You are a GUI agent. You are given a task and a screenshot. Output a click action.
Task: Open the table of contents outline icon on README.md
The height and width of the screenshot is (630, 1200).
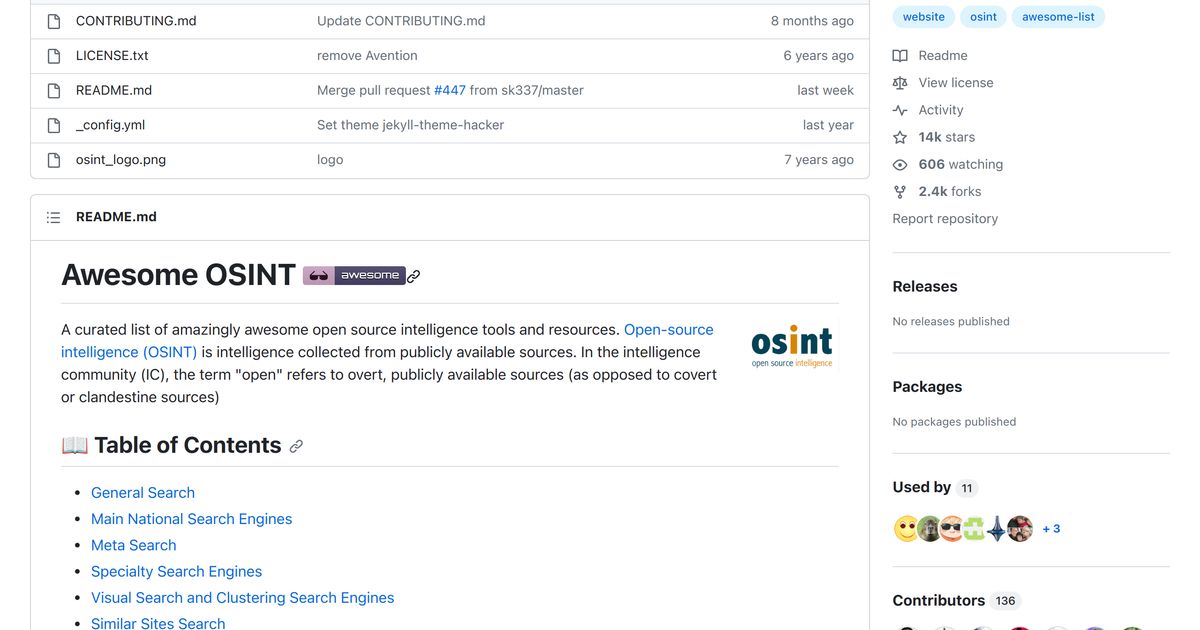pyautogui.click(x=53, y=216)
